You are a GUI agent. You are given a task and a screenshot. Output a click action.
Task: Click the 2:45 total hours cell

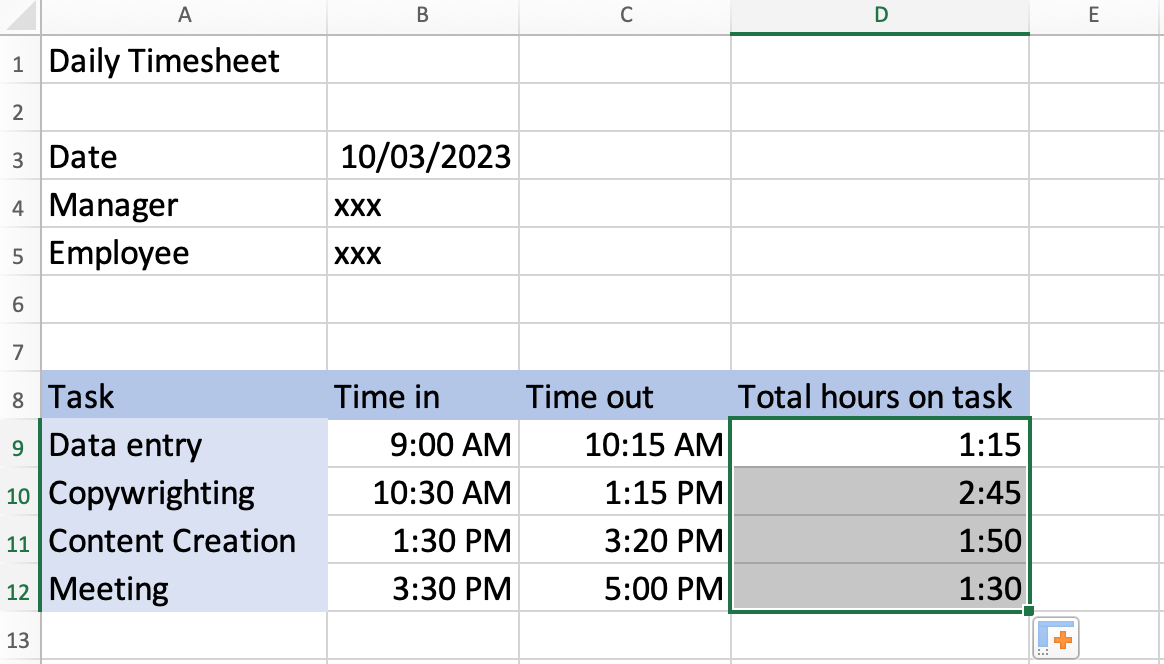click(x=879, y=493)
